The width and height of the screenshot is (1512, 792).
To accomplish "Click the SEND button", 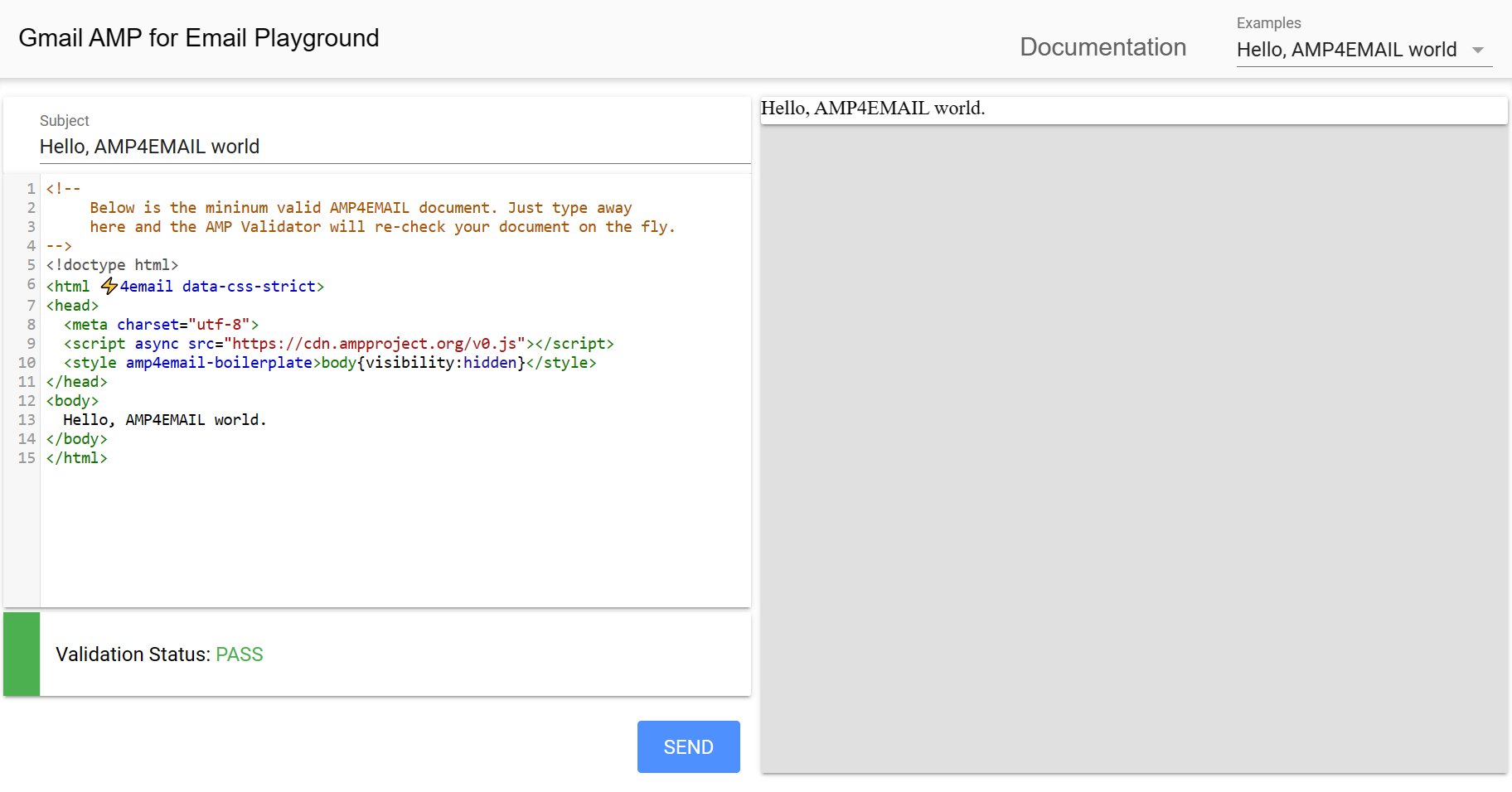I will coord(688,746).
